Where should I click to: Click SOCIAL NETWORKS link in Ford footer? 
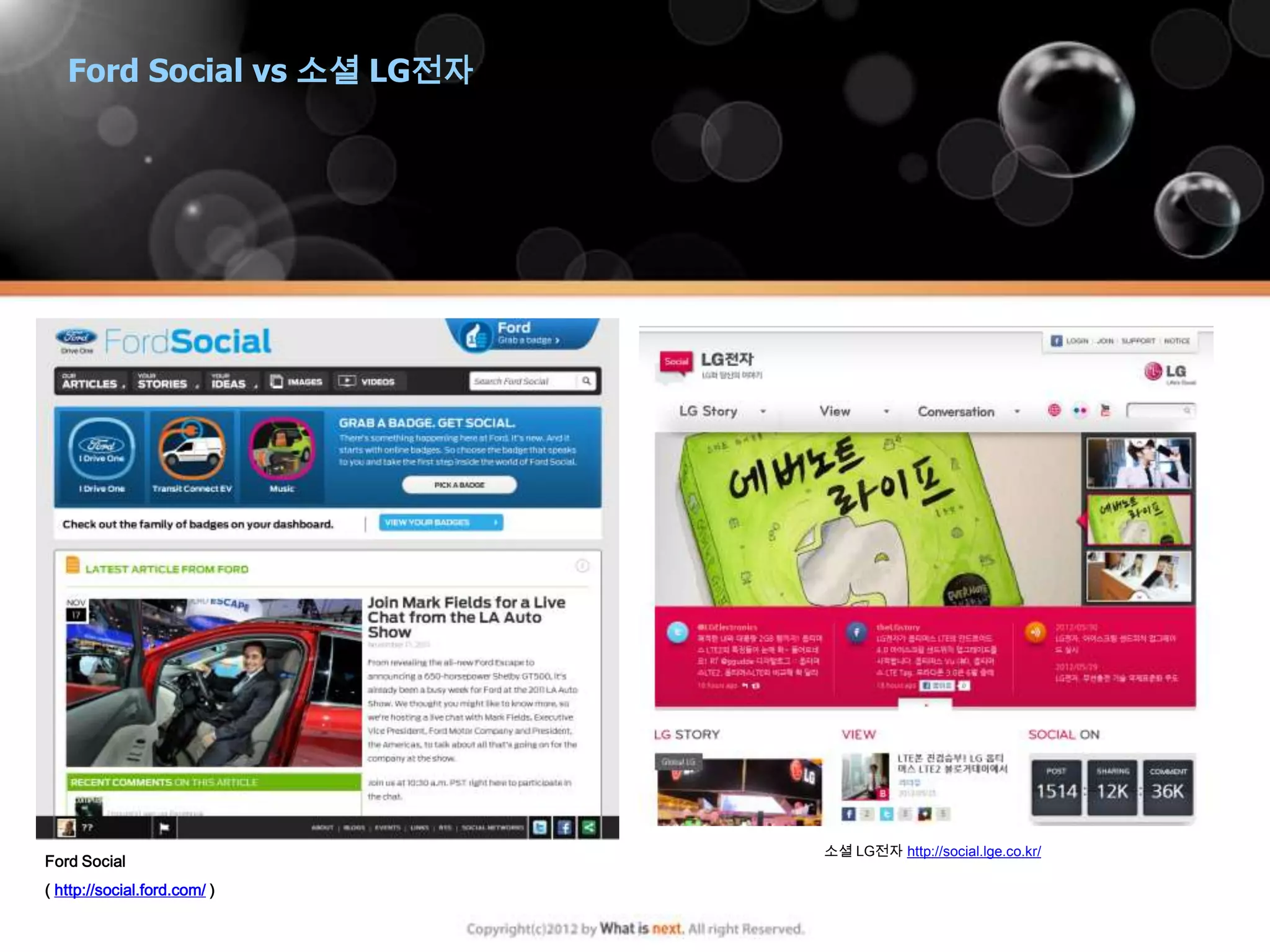(492, 827)
